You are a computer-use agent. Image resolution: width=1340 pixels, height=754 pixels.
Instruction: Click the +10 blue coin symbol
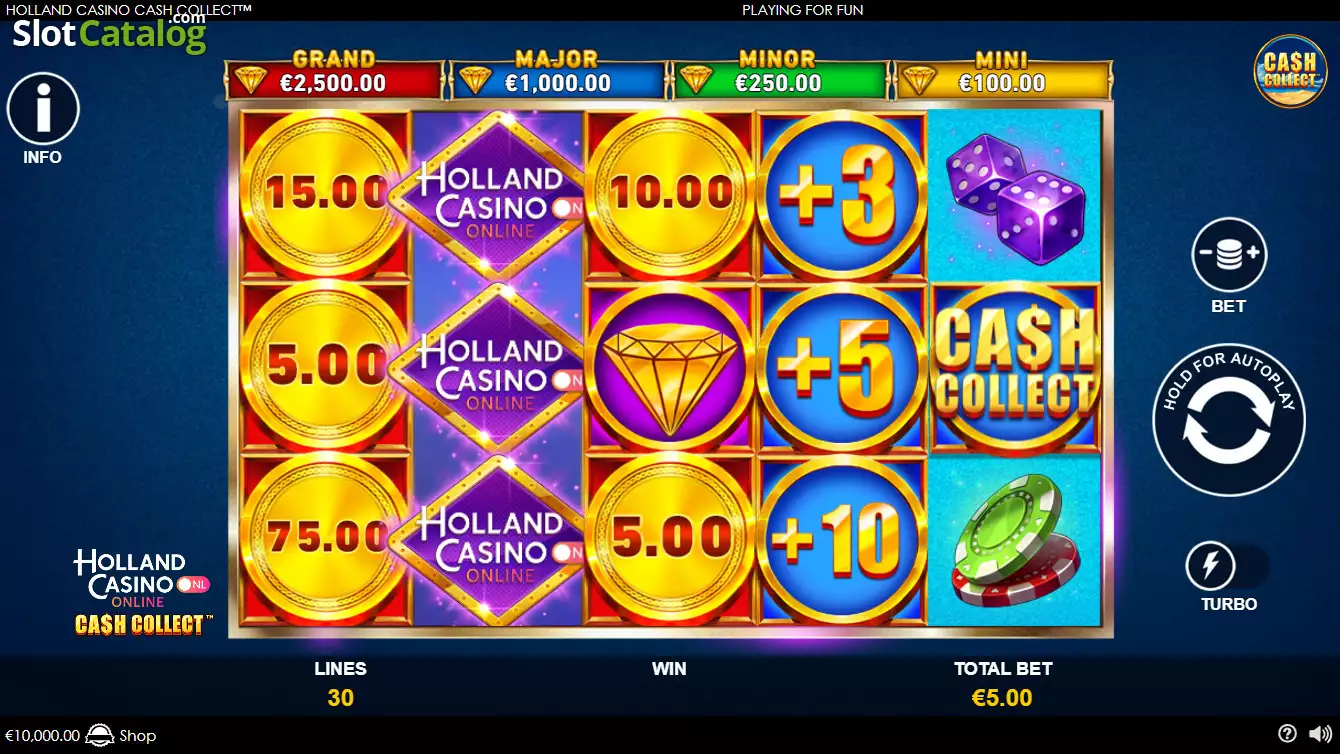tap(842, 540)
